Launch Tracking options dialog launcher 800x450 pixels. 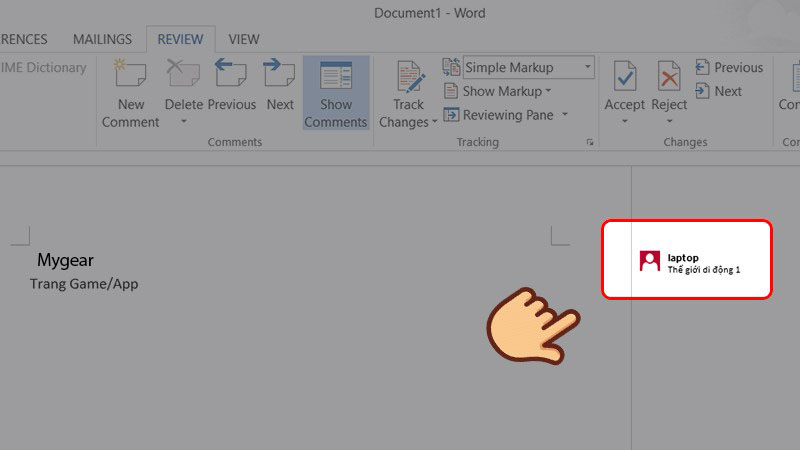(x=590, y=142)
